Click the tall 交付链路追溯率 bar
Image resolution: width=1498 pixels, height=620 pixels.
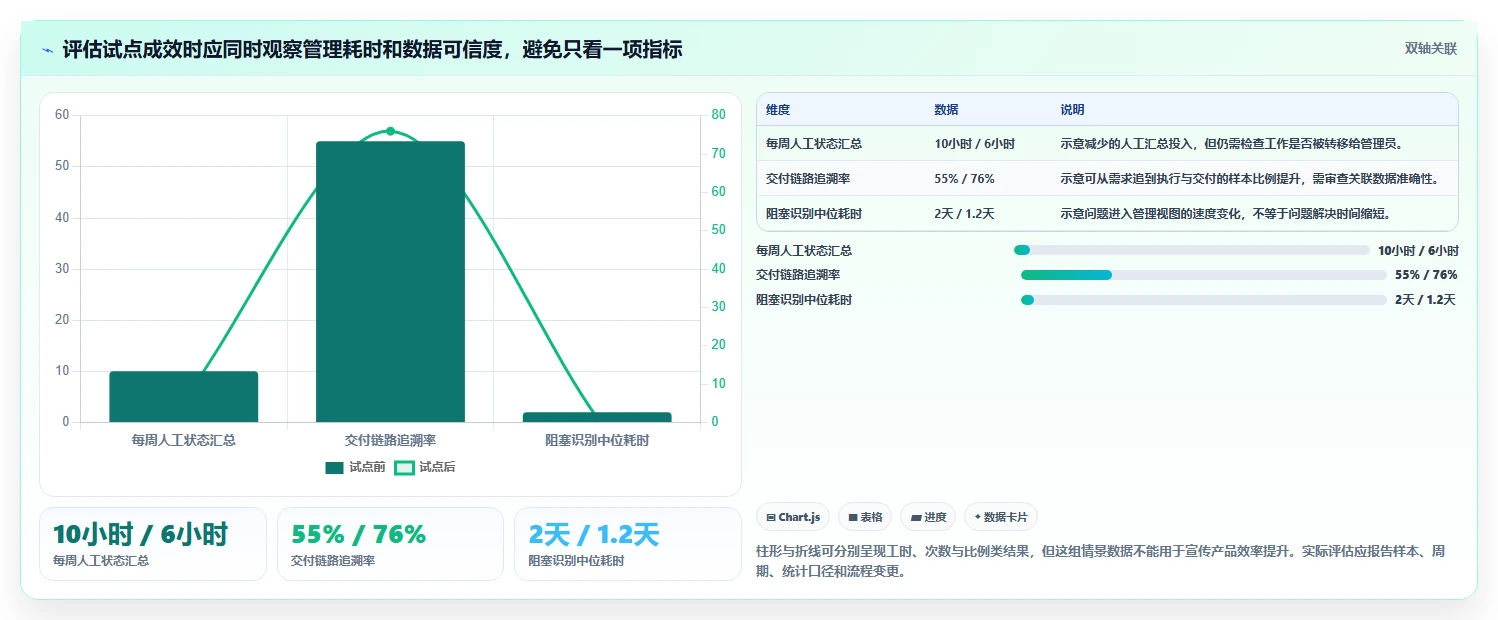[x=390, y=282]
